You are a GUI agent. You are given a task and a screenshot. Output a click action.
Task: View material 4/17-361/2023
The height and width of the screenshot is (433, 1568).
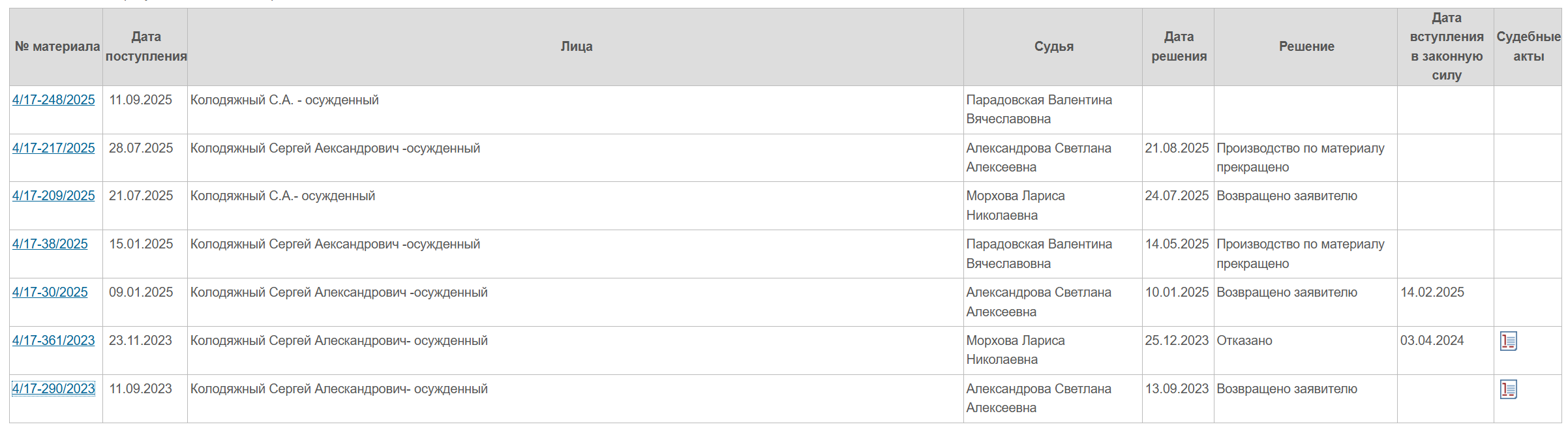(x=53, y=340)
